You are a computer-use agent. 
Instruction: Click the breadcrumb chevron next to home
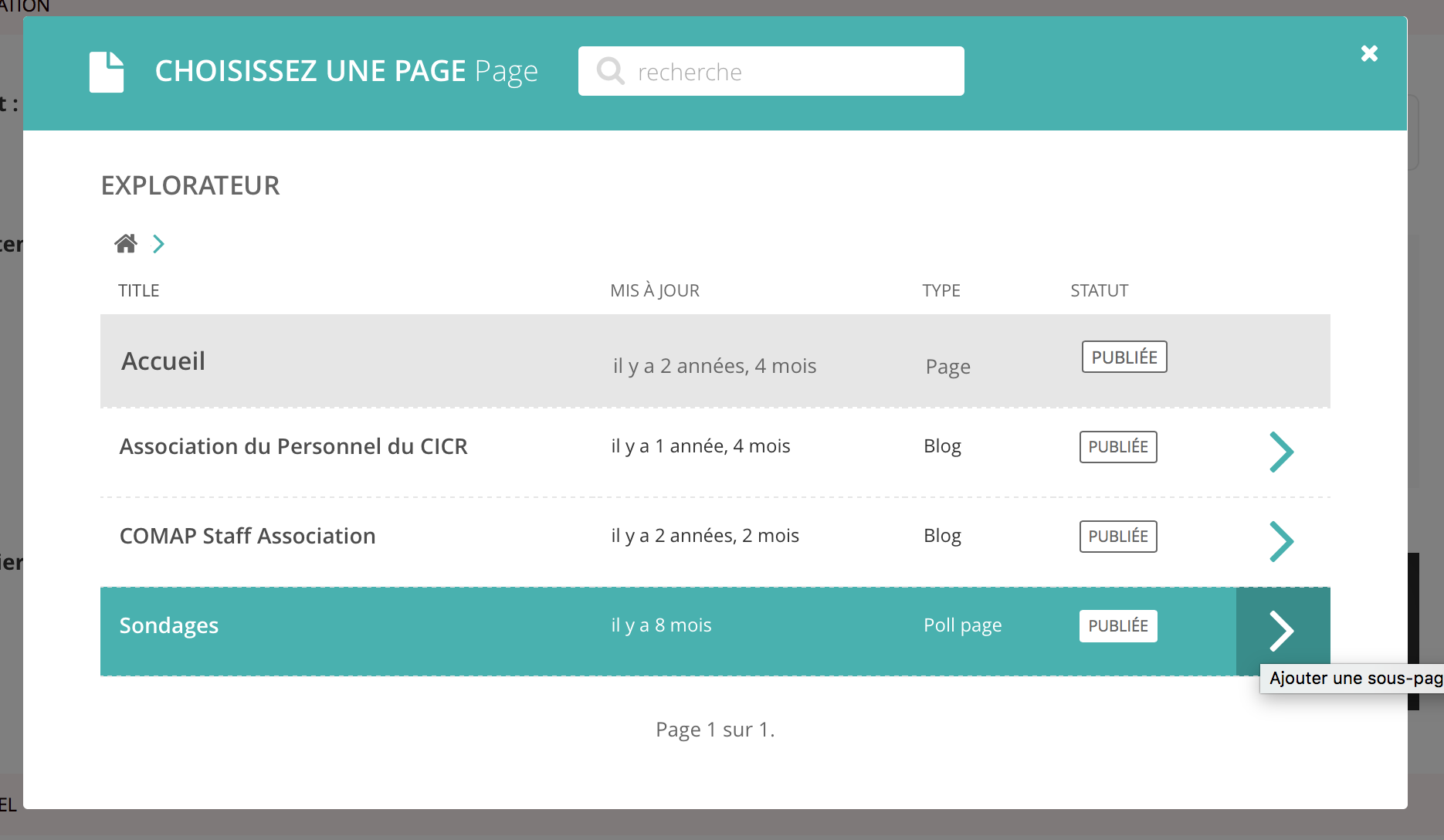[x=158, y=244]
